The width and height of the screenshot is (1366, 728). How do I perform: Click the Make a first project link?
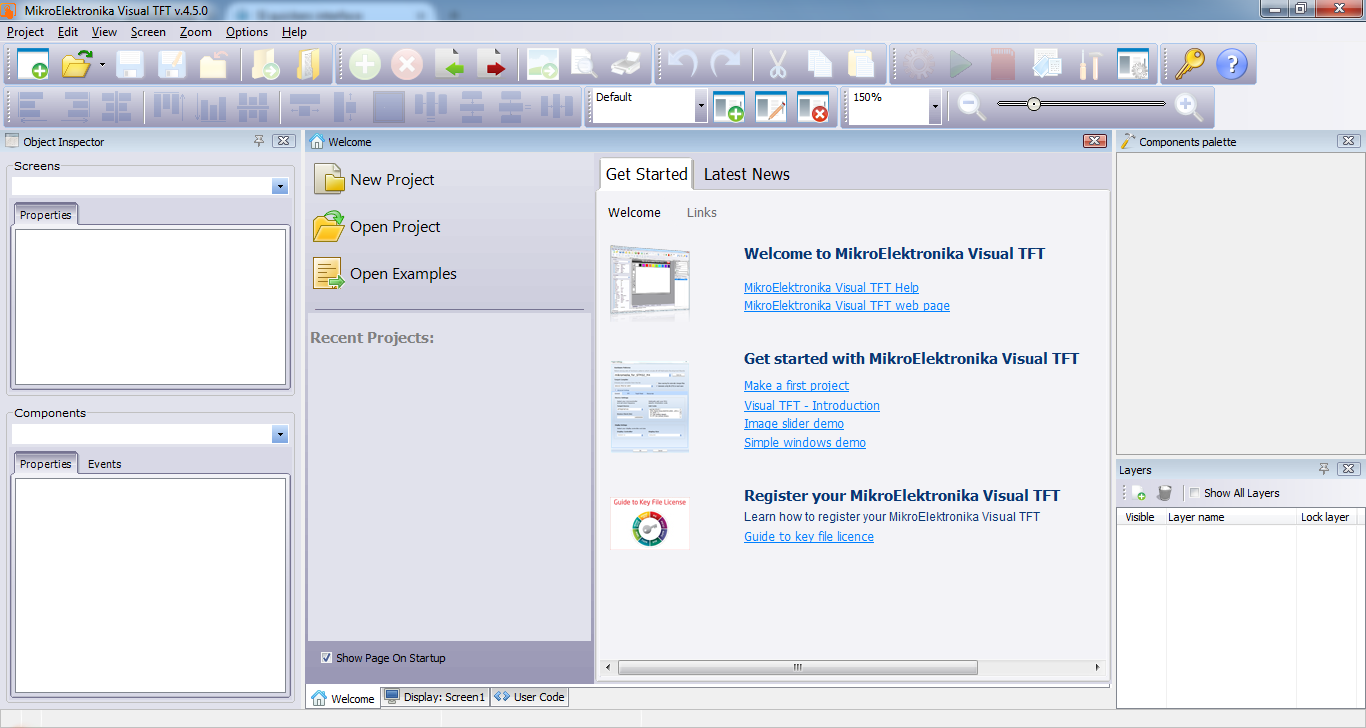click(x=796, y=386)
